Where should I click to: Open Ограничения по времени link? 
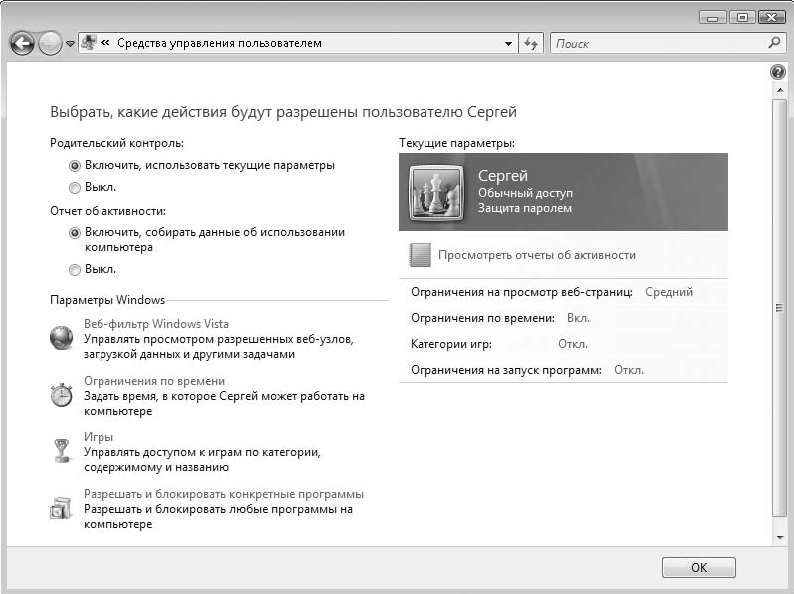(154, 381)
